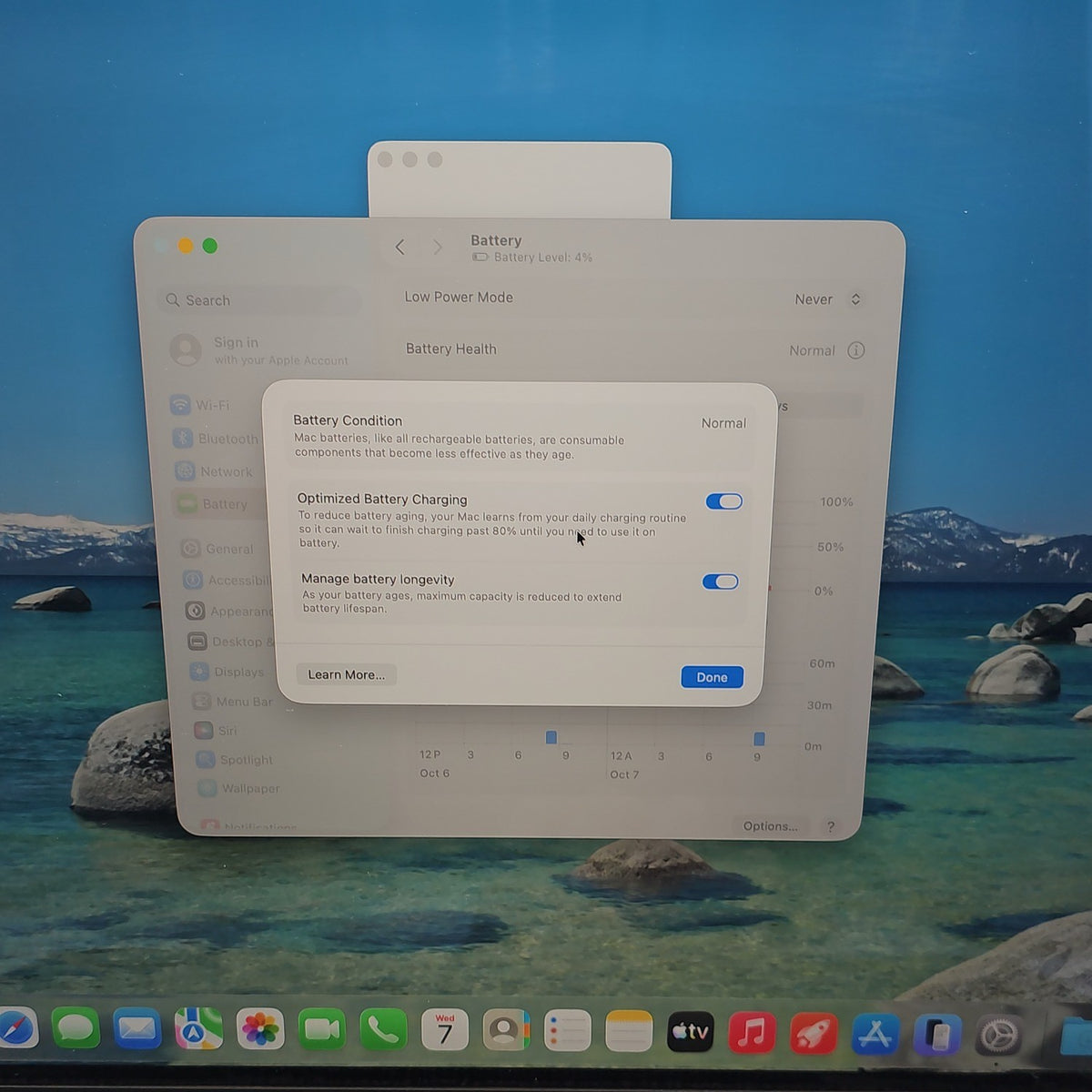This screenshot has width=1092, height=1092.
Task: Click the Learn More... button
Action: (x=346, y=674)
